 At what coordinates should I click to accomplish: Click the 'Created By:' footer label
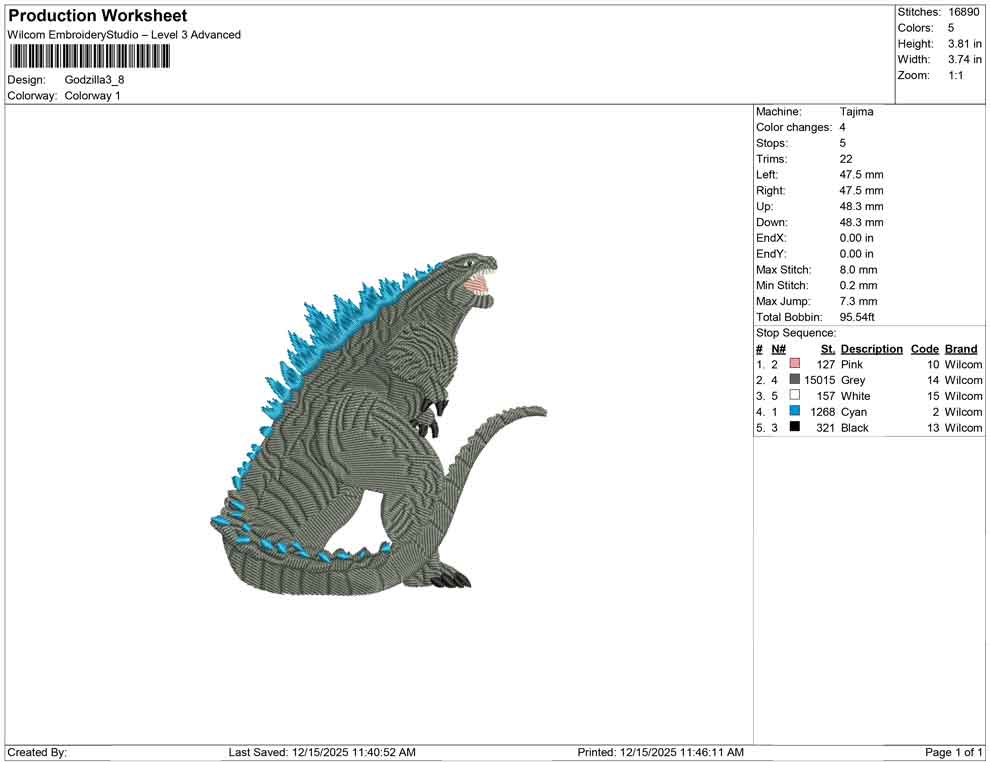tap(37, 752)
